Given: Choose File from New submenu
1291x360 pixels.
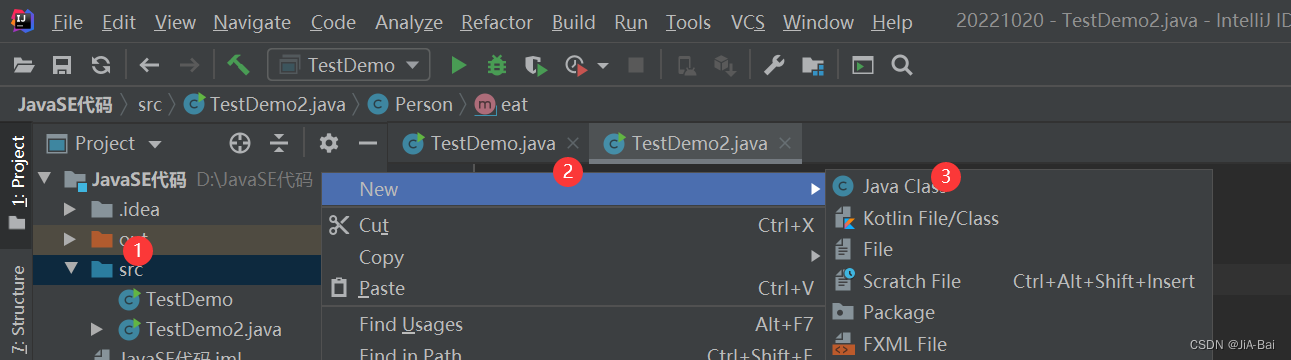Looking at the screenshot, I should tap(1019, 249).
